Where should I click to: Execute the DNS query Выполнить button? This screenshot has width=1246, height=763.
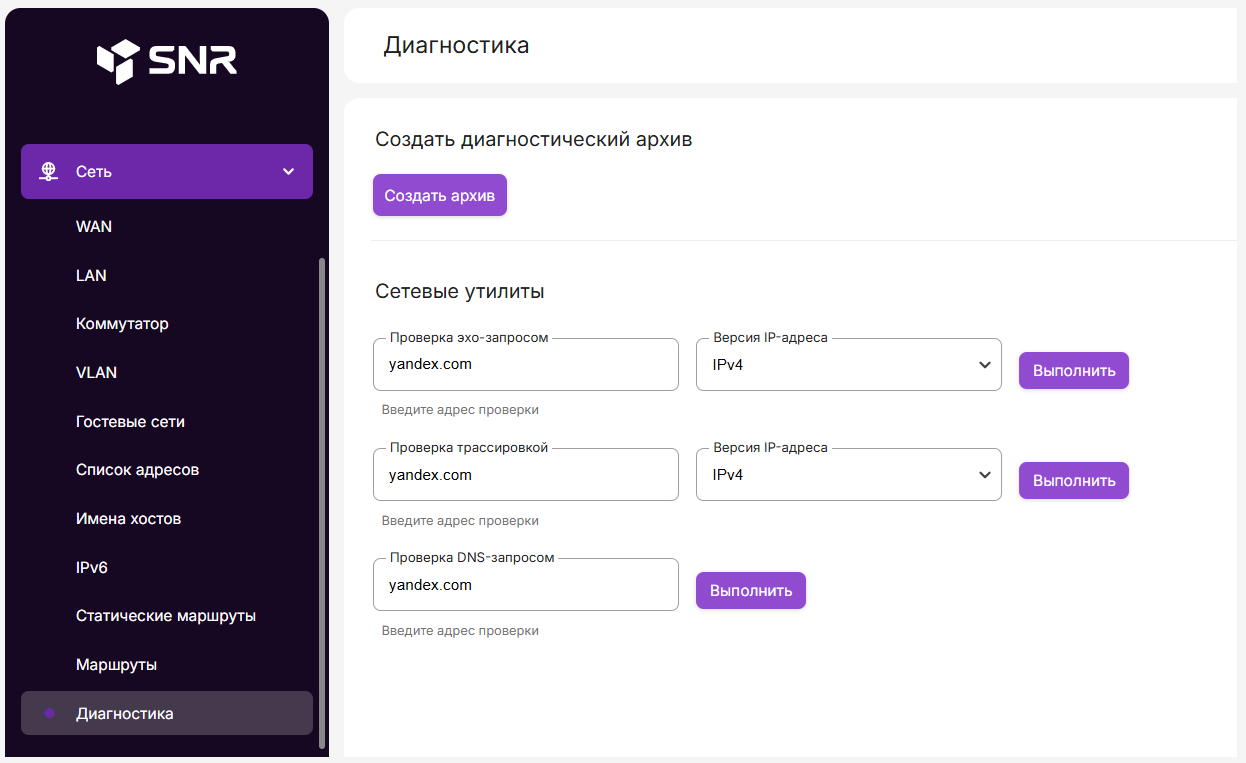[750, 590]
